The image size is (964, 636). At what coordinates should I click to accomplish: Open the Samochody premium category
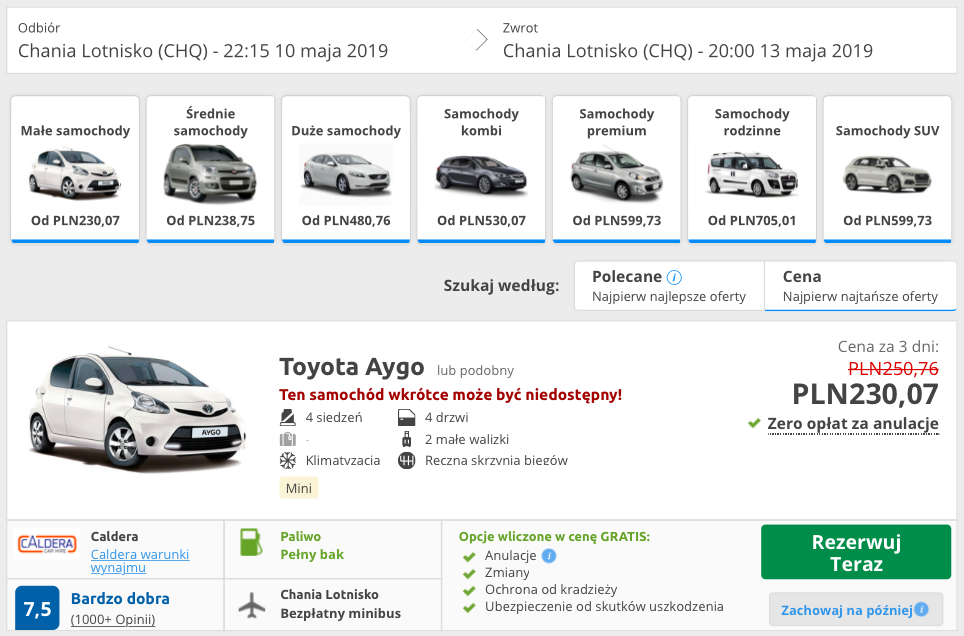point(616,165)
